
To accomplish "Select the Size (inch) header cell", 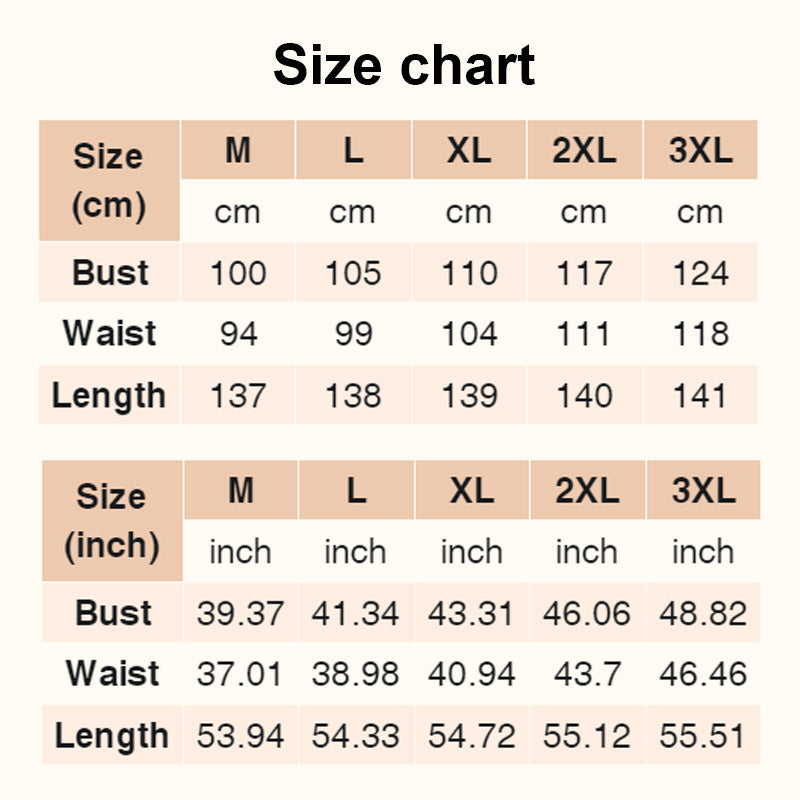I will 112,521.
